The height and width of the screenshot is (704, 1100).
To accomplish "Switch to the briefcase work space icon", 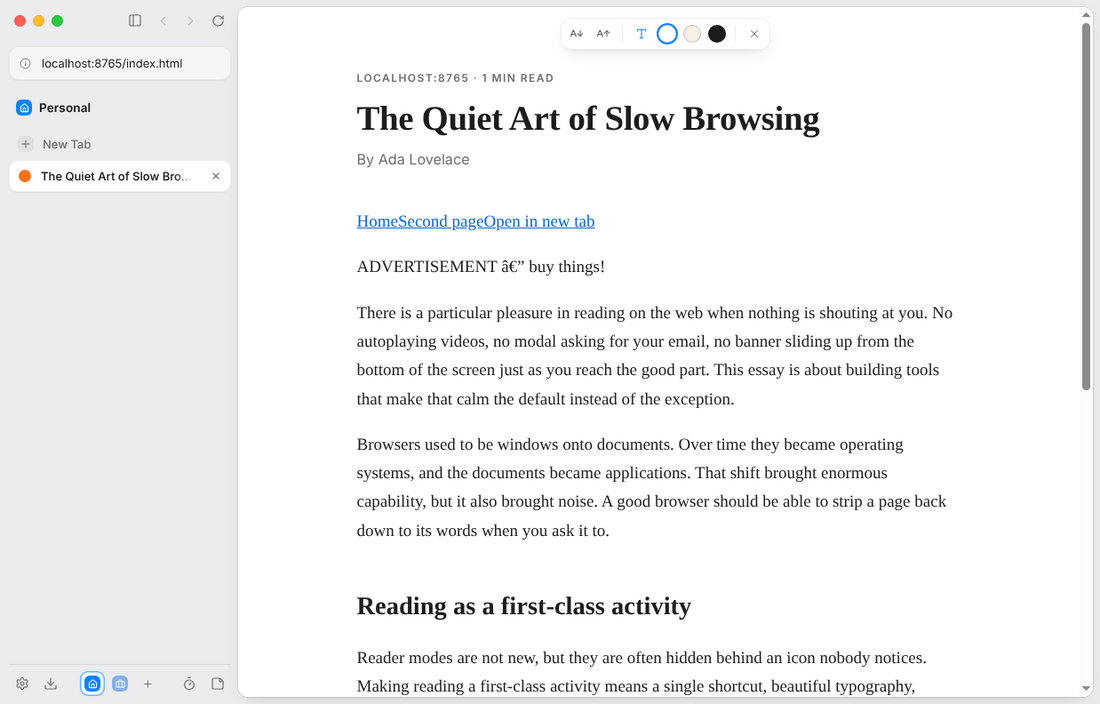I will (x=120, y=684).
